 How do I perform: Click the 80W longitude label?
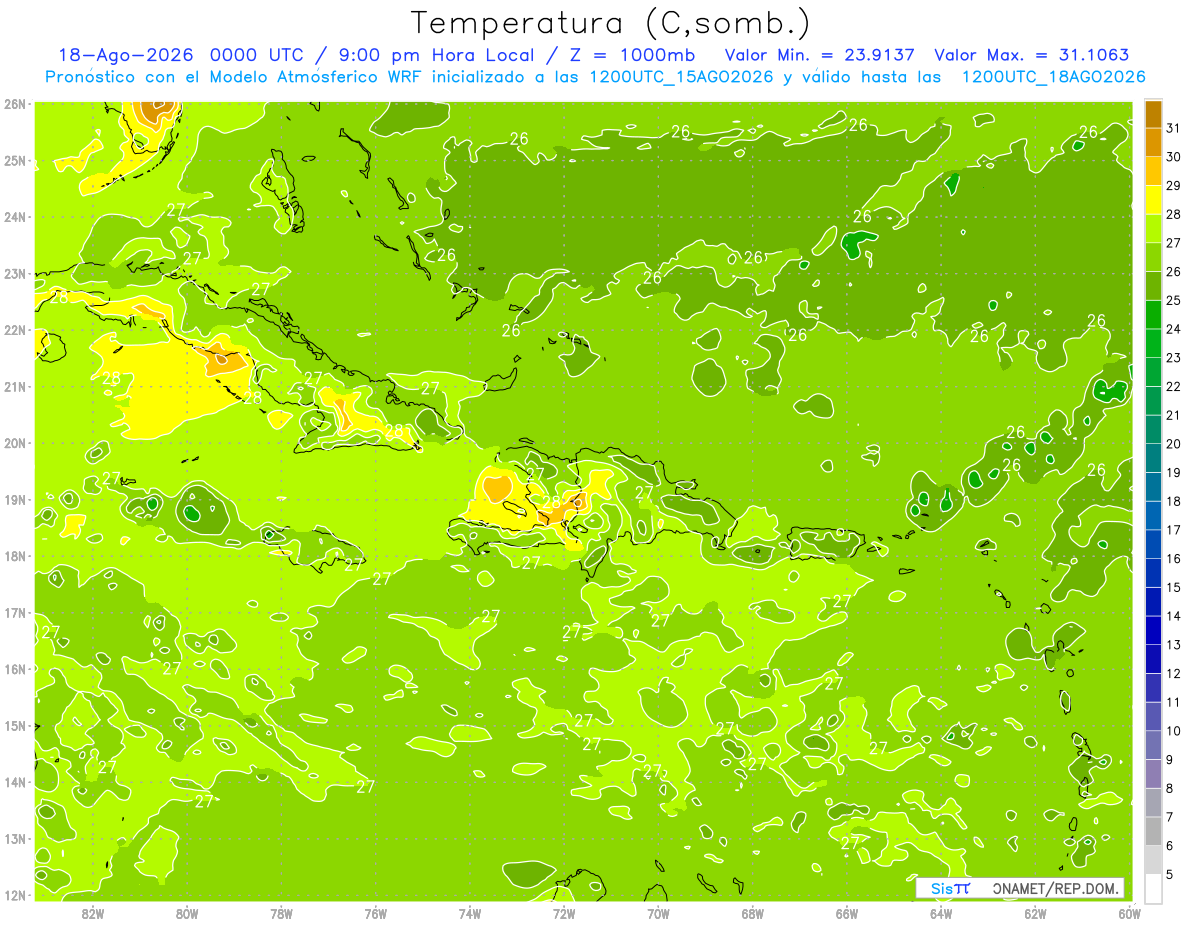coord(187,913)
